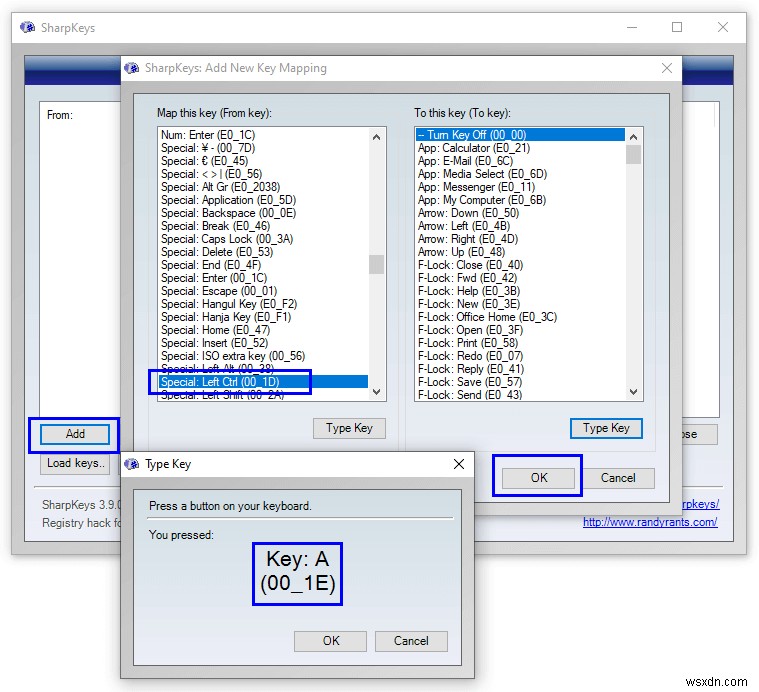The width and height of the screenshot is (759, 692).
Task: Select App: Messenger (E0_11)
Action: [x=520, y=187]
